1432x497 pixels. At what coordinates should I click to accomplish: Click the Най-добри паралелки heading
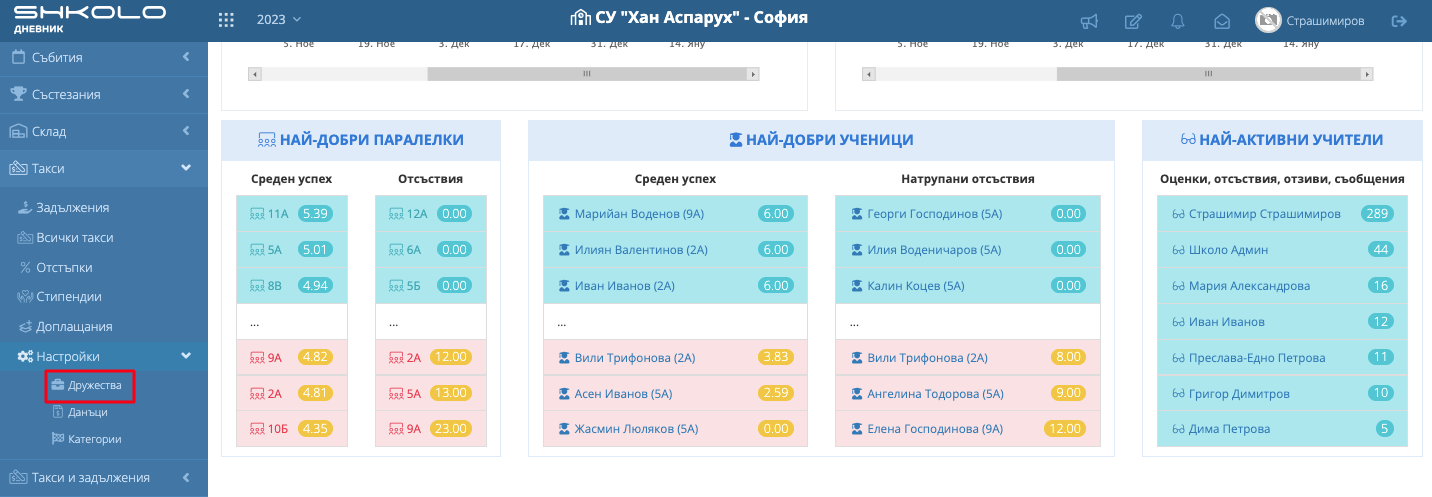coord(360,140)
